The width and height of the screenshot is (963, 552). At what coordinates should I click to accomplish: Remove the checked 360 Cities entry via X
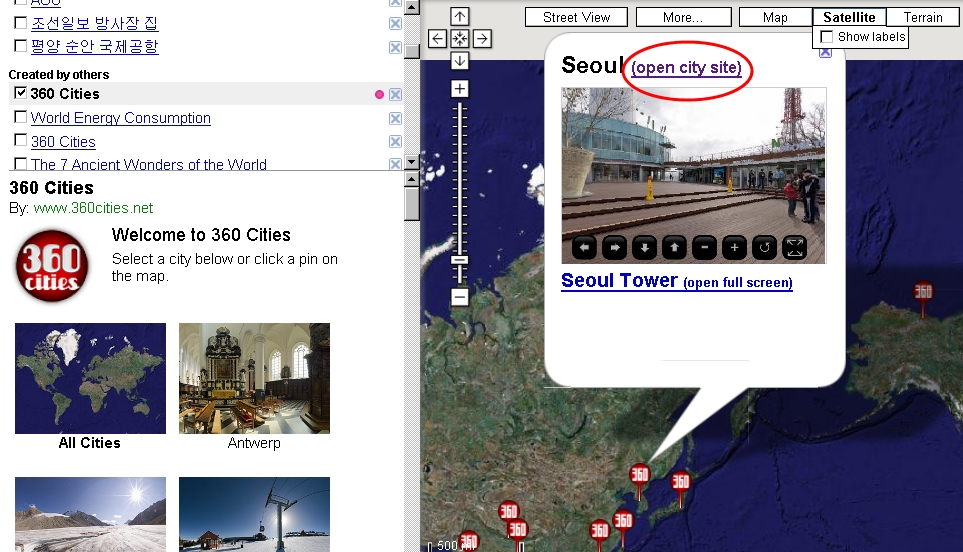[396, 95]
